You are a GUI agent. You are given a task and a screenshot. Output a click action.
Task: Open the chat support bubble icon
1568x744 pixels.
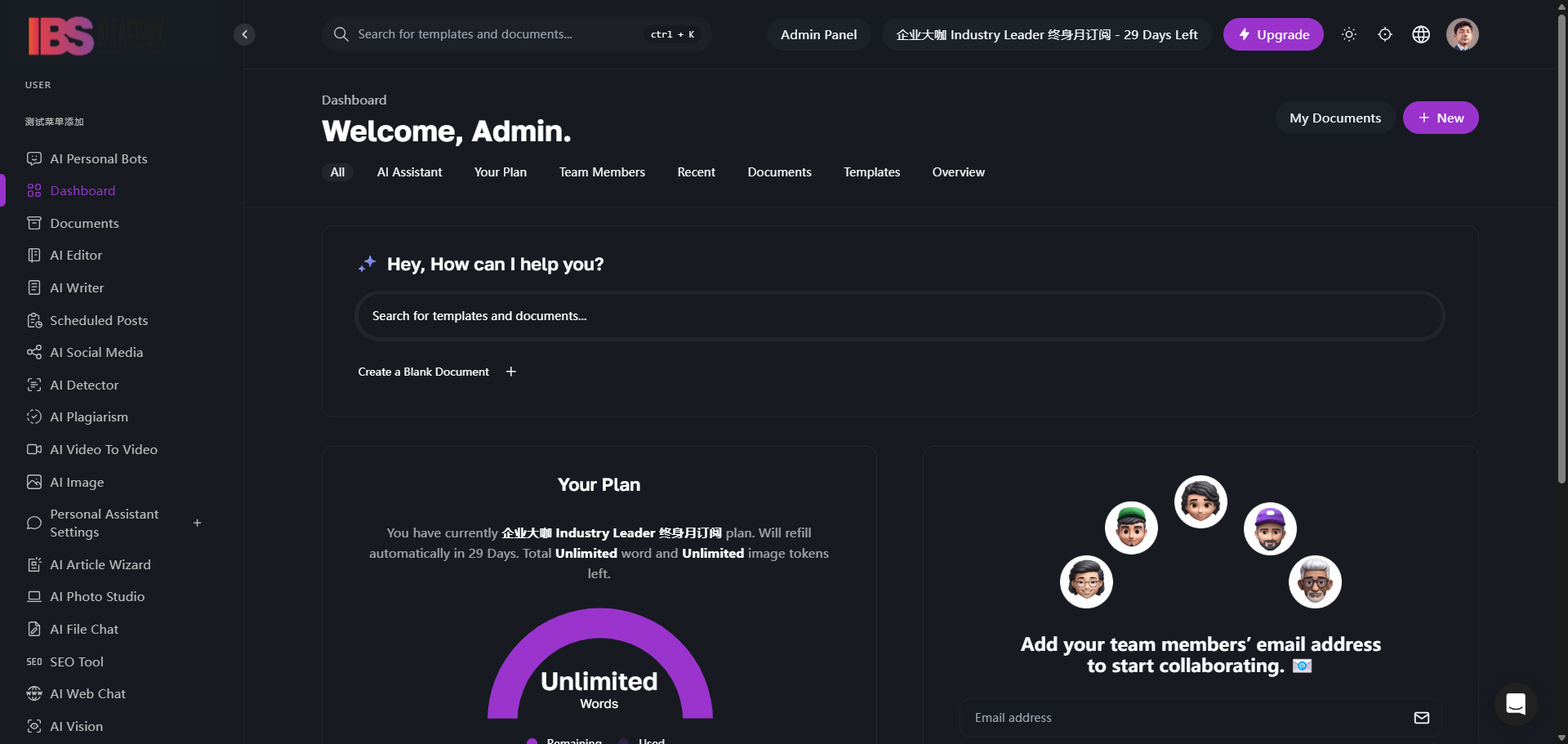click(1516, 703)
